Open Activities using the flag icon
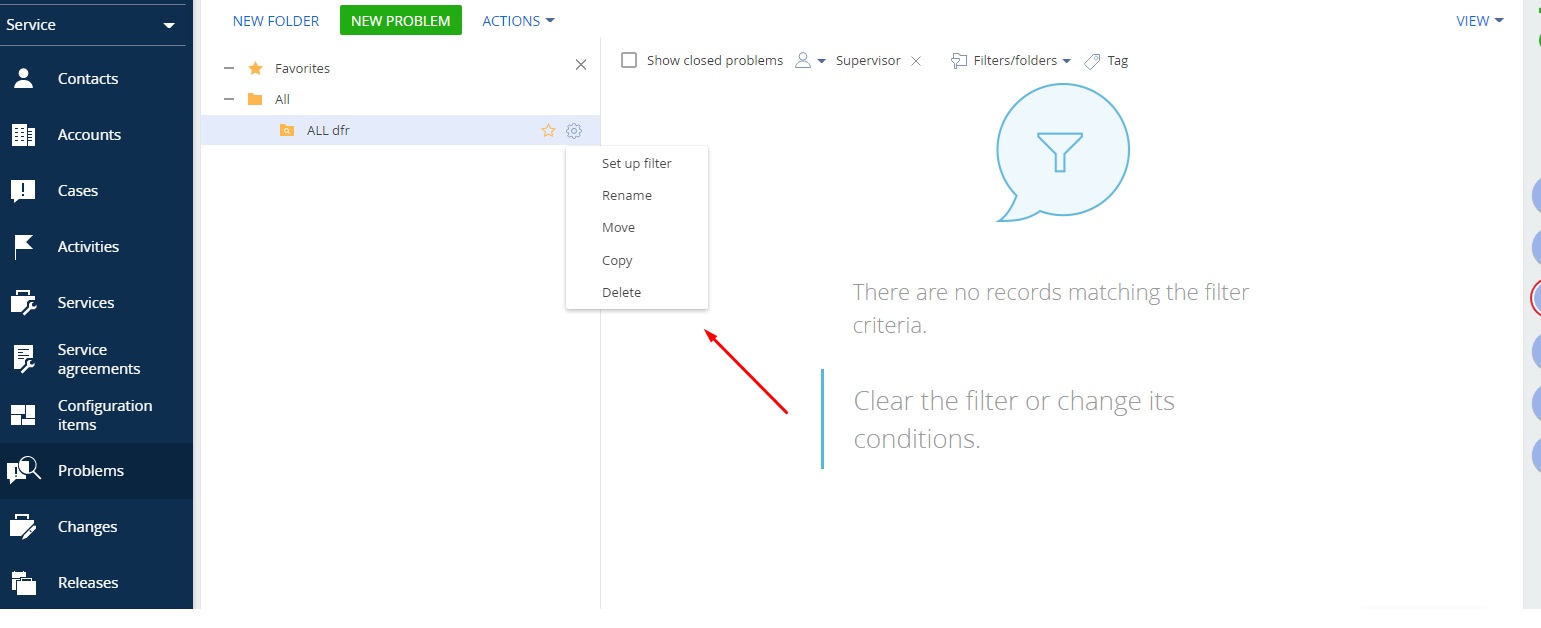This screenshot has height=628, width=1541. 23,247
